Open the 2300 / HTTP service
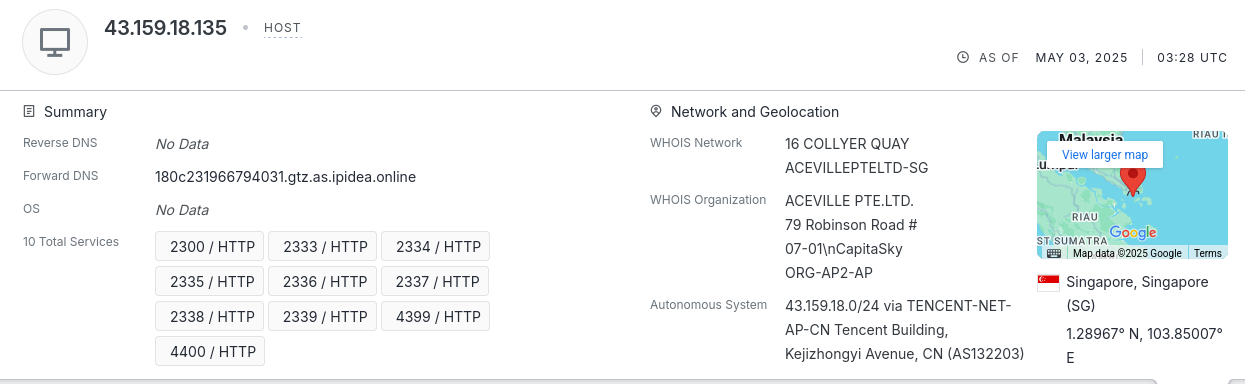 click(x=209, y=247)
